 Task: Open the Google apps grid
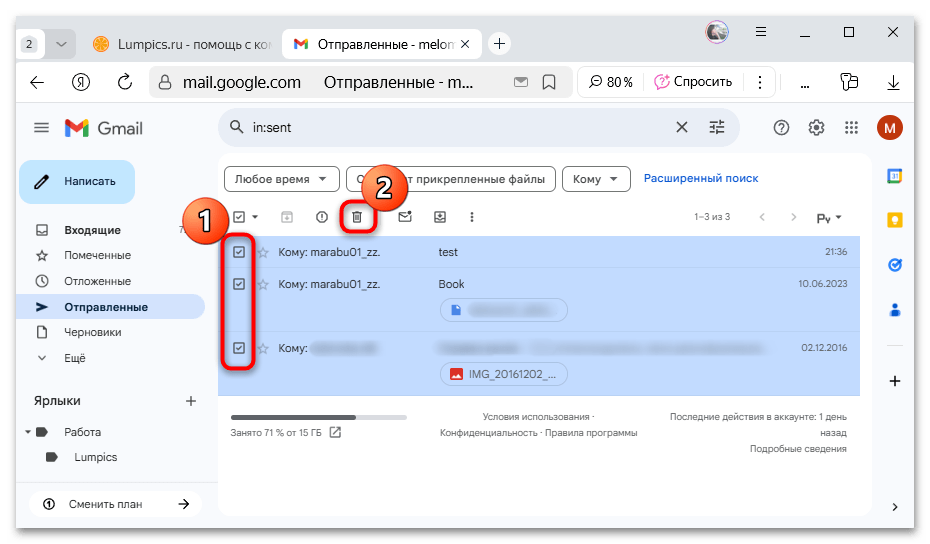pyautogui.click(x=852, y=128)
